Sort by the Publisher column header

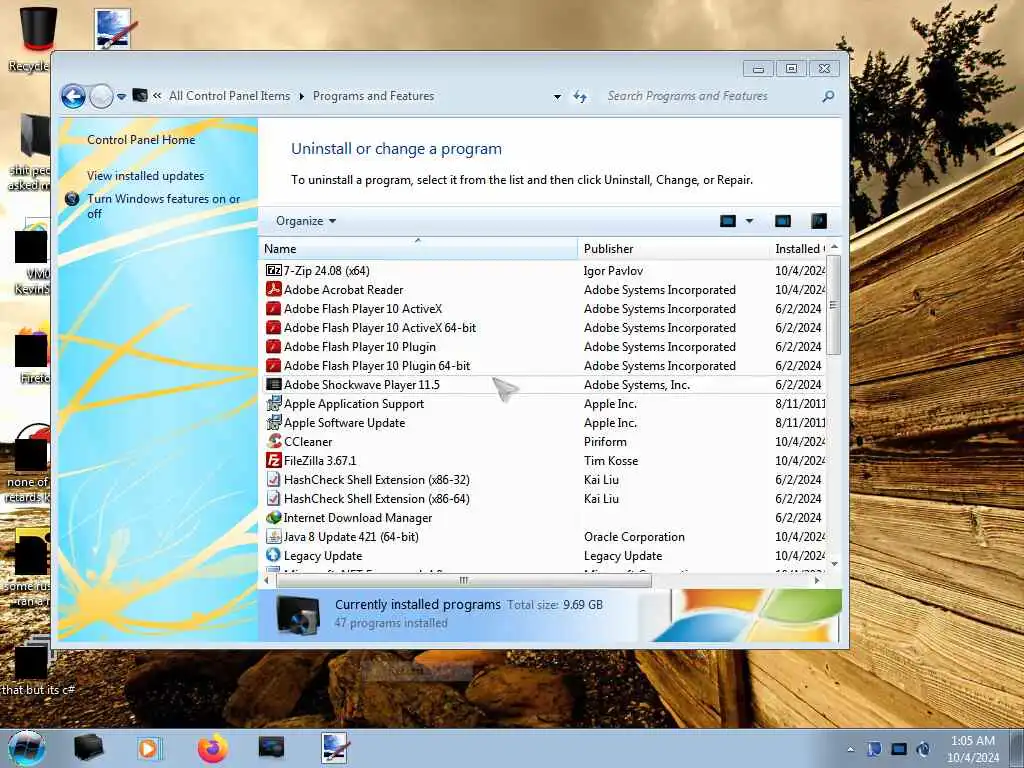click(x=674, y=248)
